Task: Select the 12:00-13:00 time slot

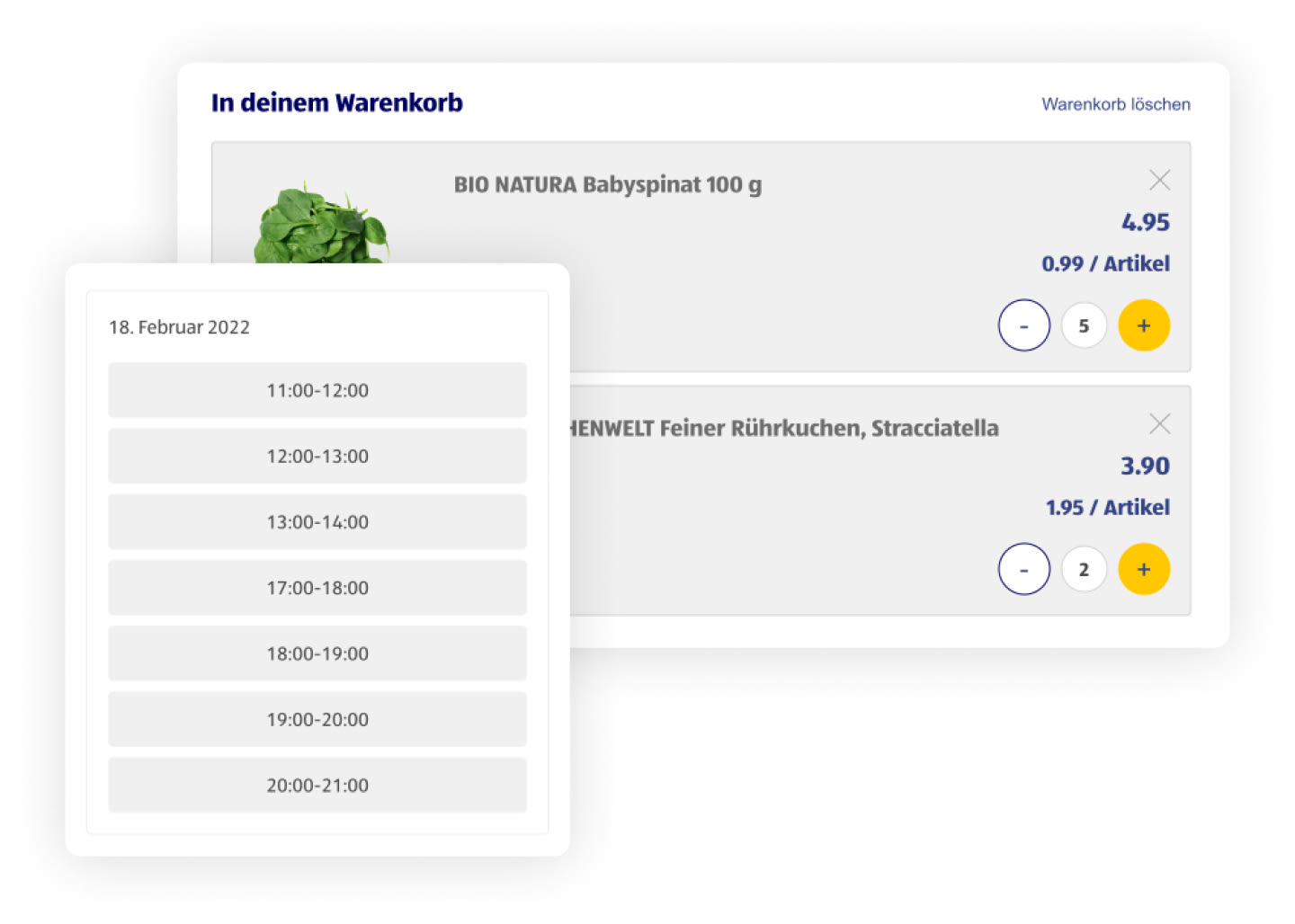Action: [x=317, y=456]
